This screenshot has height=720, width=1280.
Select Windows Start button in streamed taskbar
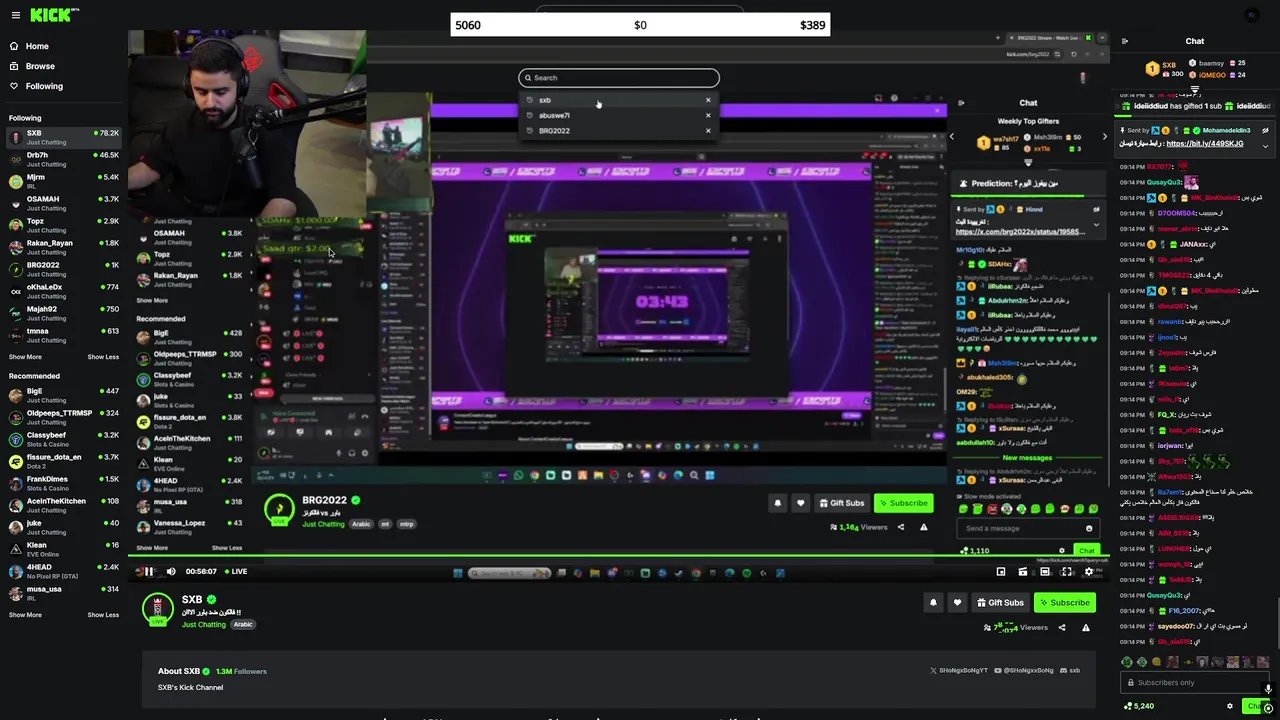coord(457,573)
